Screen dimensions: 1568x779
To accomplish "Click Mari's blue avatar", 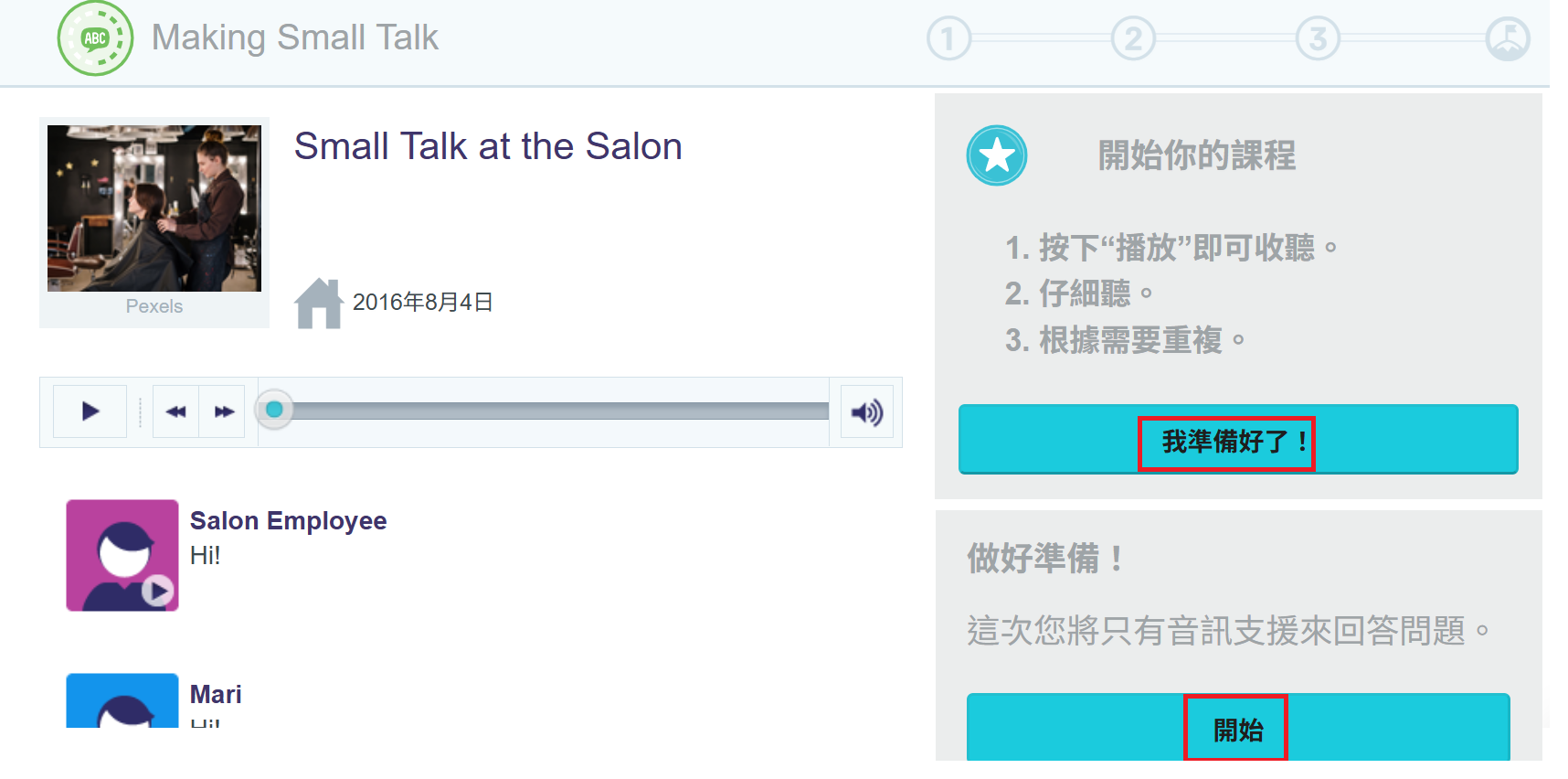I will coord(122,701).
